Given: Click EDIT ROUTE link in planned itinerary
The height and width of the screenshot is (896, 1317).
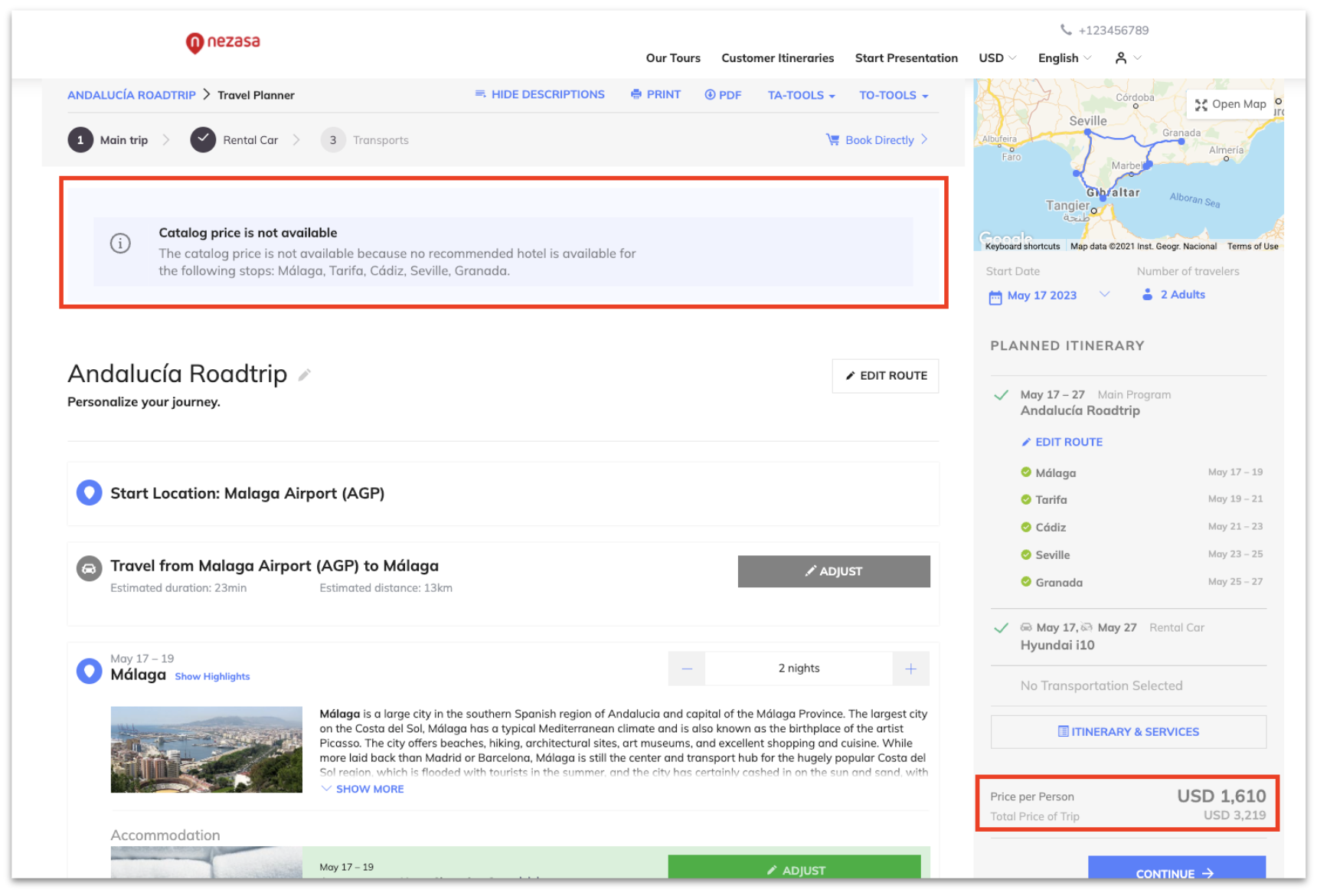Looking at the screenshot, I should (1062, 442).
